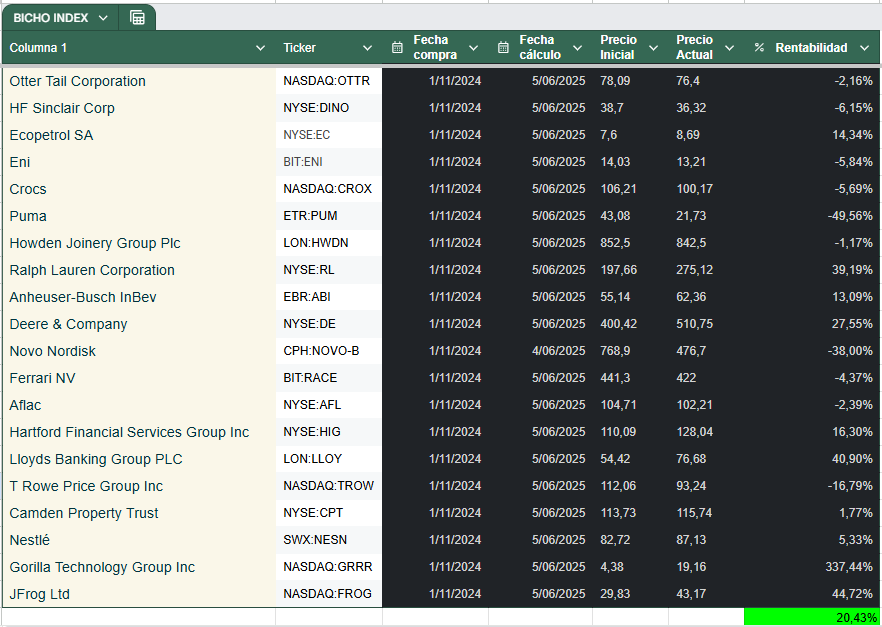Open the Fecha compra column dropdown arrow

pos(474,48)
